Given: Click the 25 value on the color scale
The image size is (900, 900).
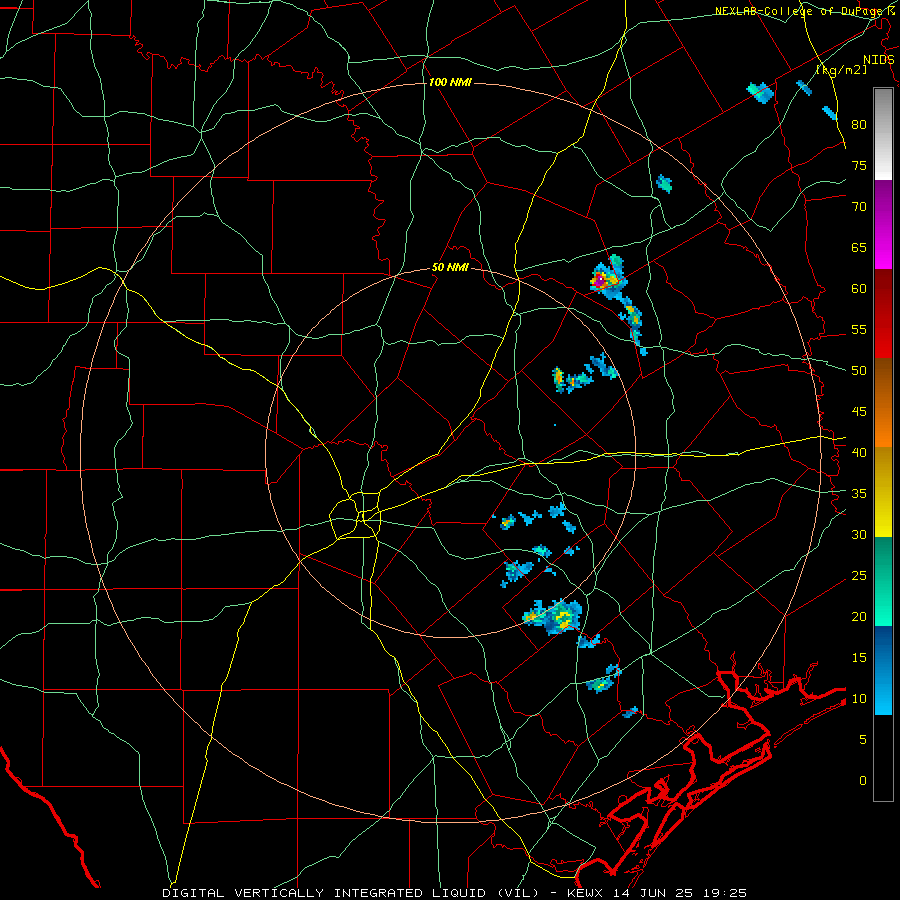Looking at the screenshot, I should (859, 576).
